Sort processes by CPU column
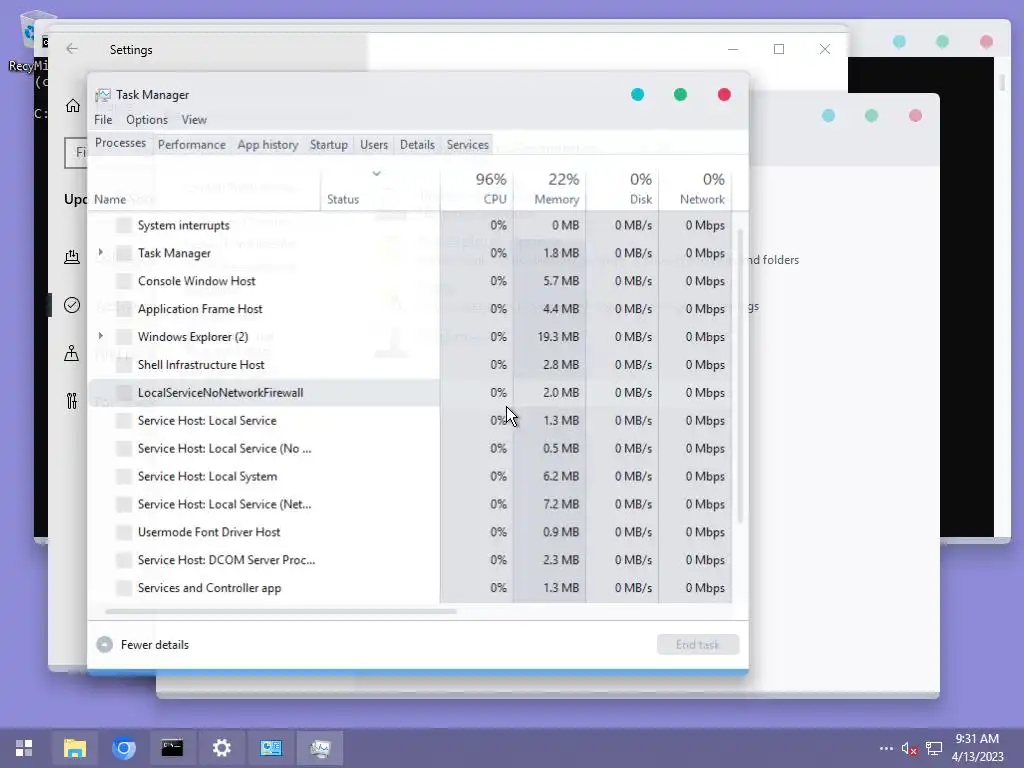 tap(477, 188)
